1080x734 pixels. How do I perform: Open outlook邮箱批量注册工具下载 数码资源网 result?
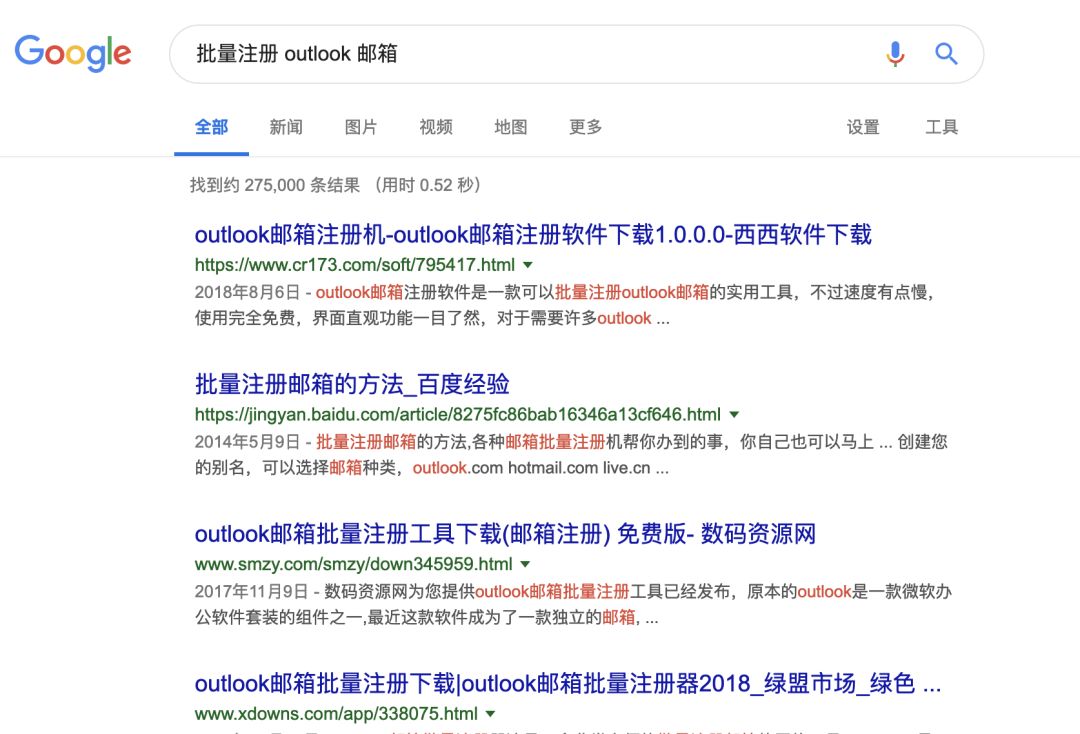(x=505, y=534)
